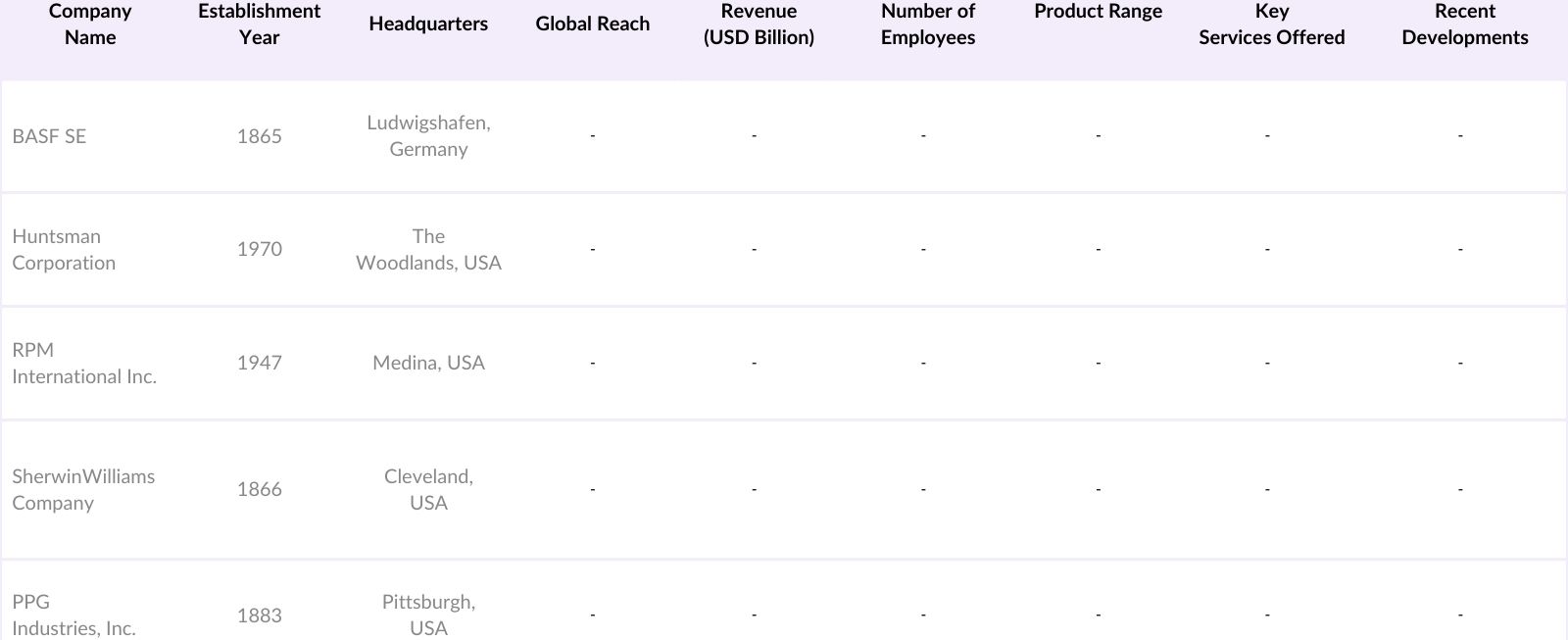Click the Establishment Year column header
The image size is (1568, 640).
click(259, 25)
